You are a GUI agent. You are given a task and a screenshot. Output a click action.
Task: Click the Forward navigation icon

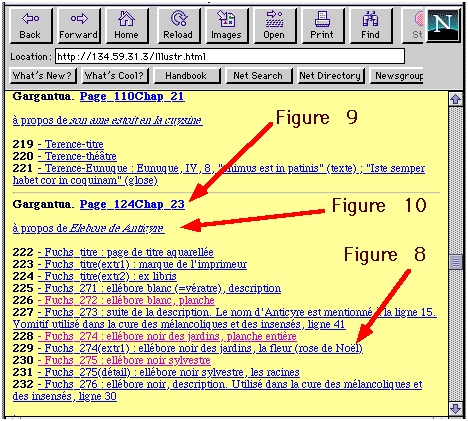click(x=79, y=26)
